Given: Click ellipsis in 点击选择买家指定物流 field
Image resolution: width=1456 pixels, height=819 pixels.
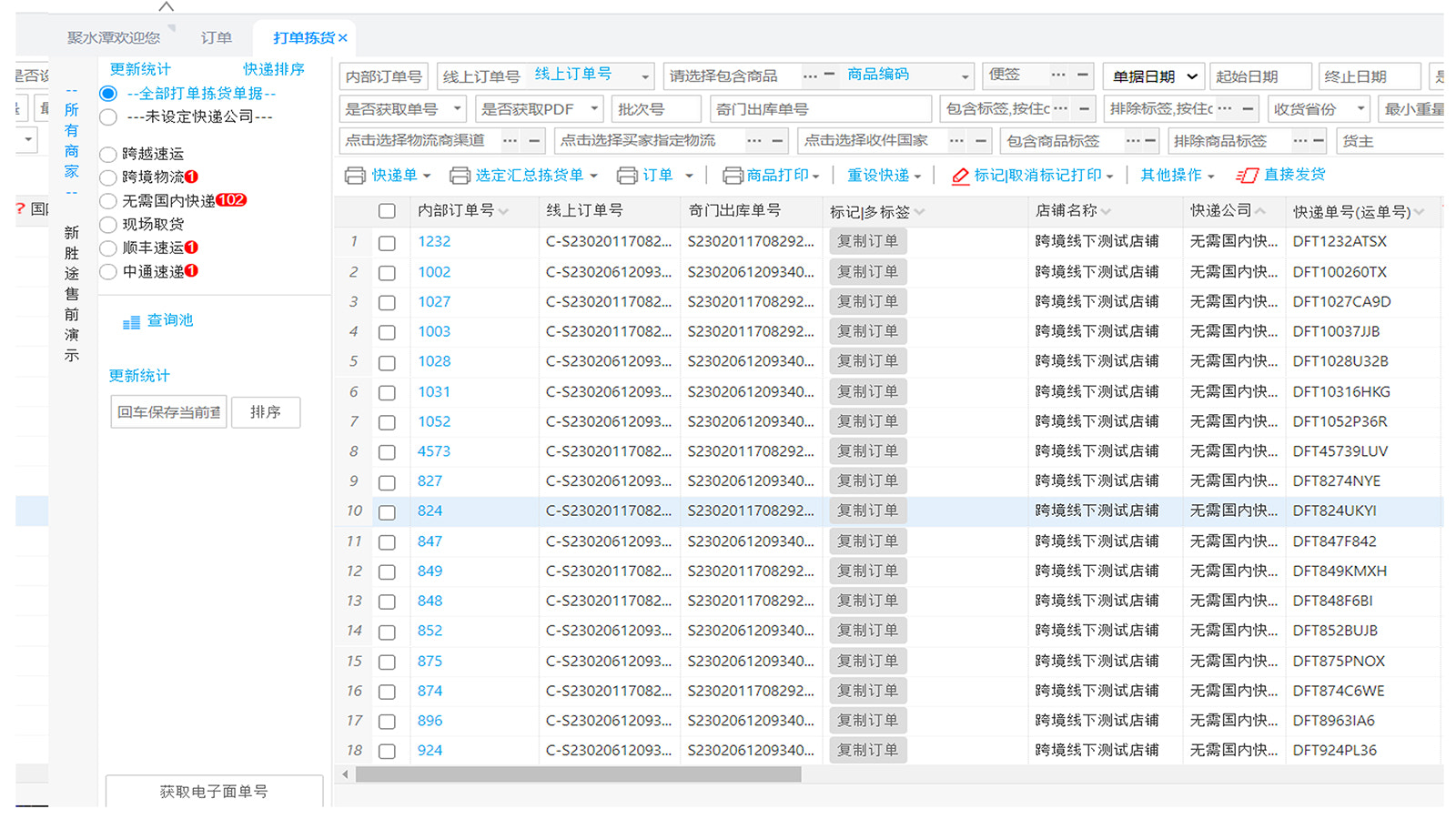Looking at the screenshot, I should point(753,141).
